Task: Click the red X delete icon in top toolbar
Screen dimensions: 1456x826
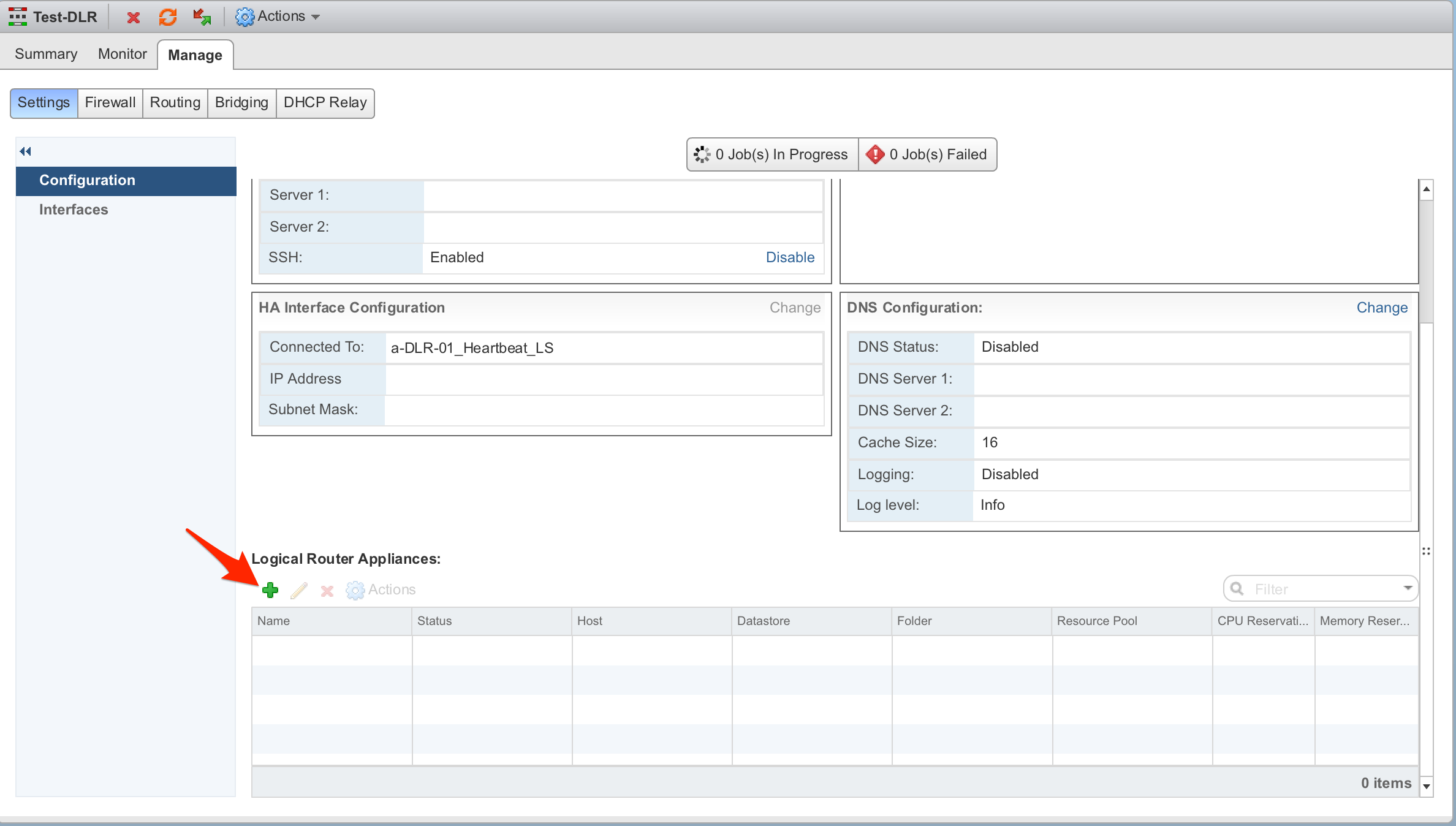Action: 133,17
